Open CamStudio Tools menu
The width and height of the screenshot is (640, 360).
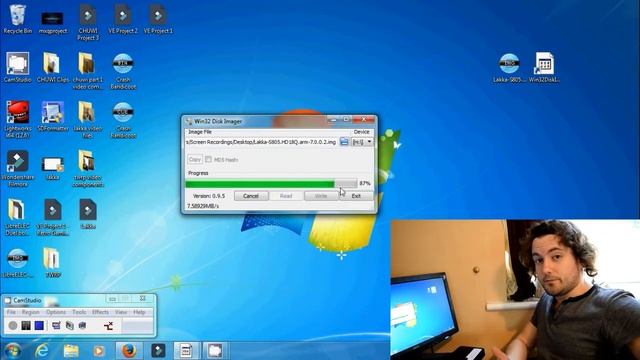(79, 312)
